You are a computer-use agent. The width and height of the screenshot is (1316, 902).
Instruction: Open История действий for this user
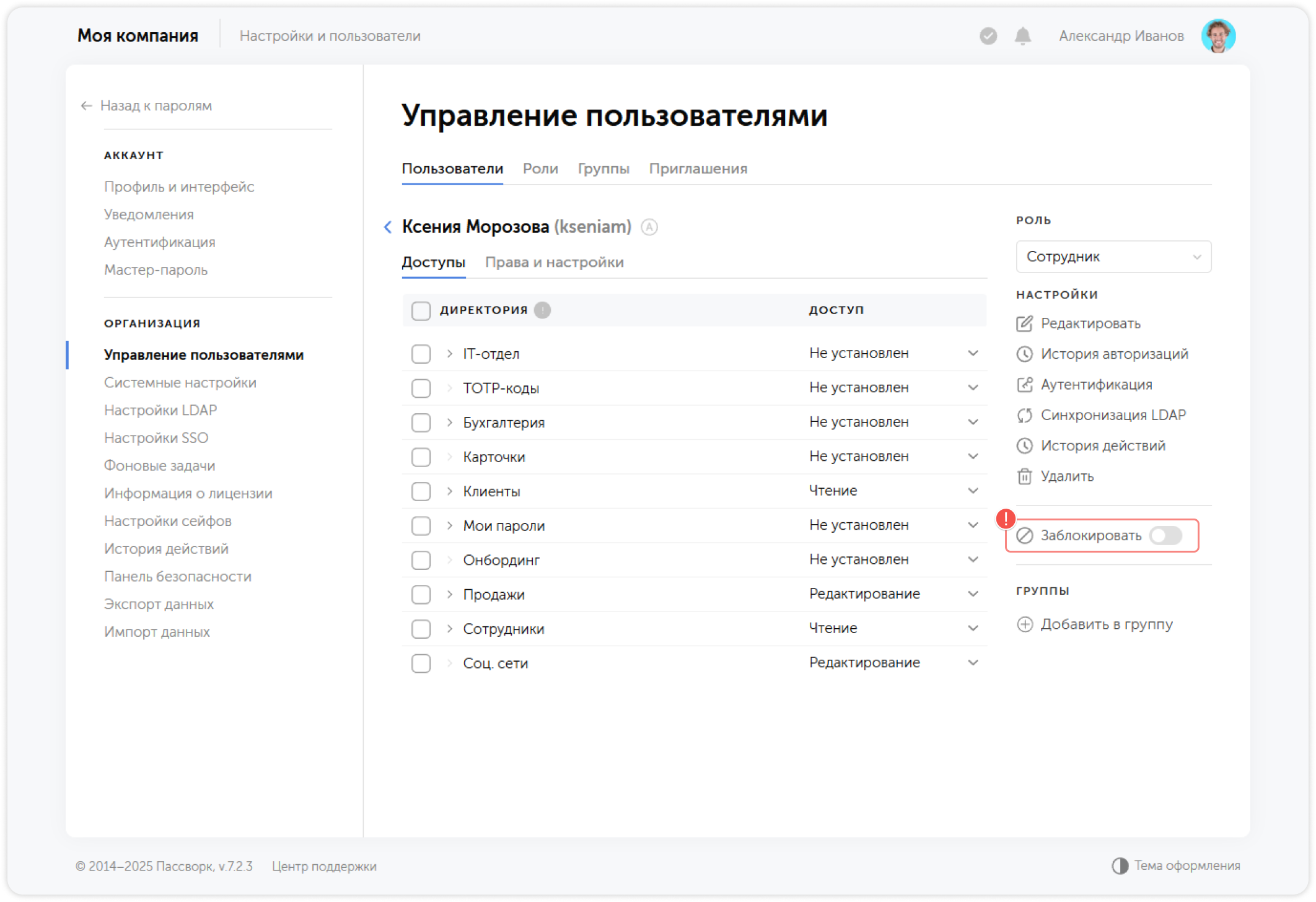[x=1025, y=445]
